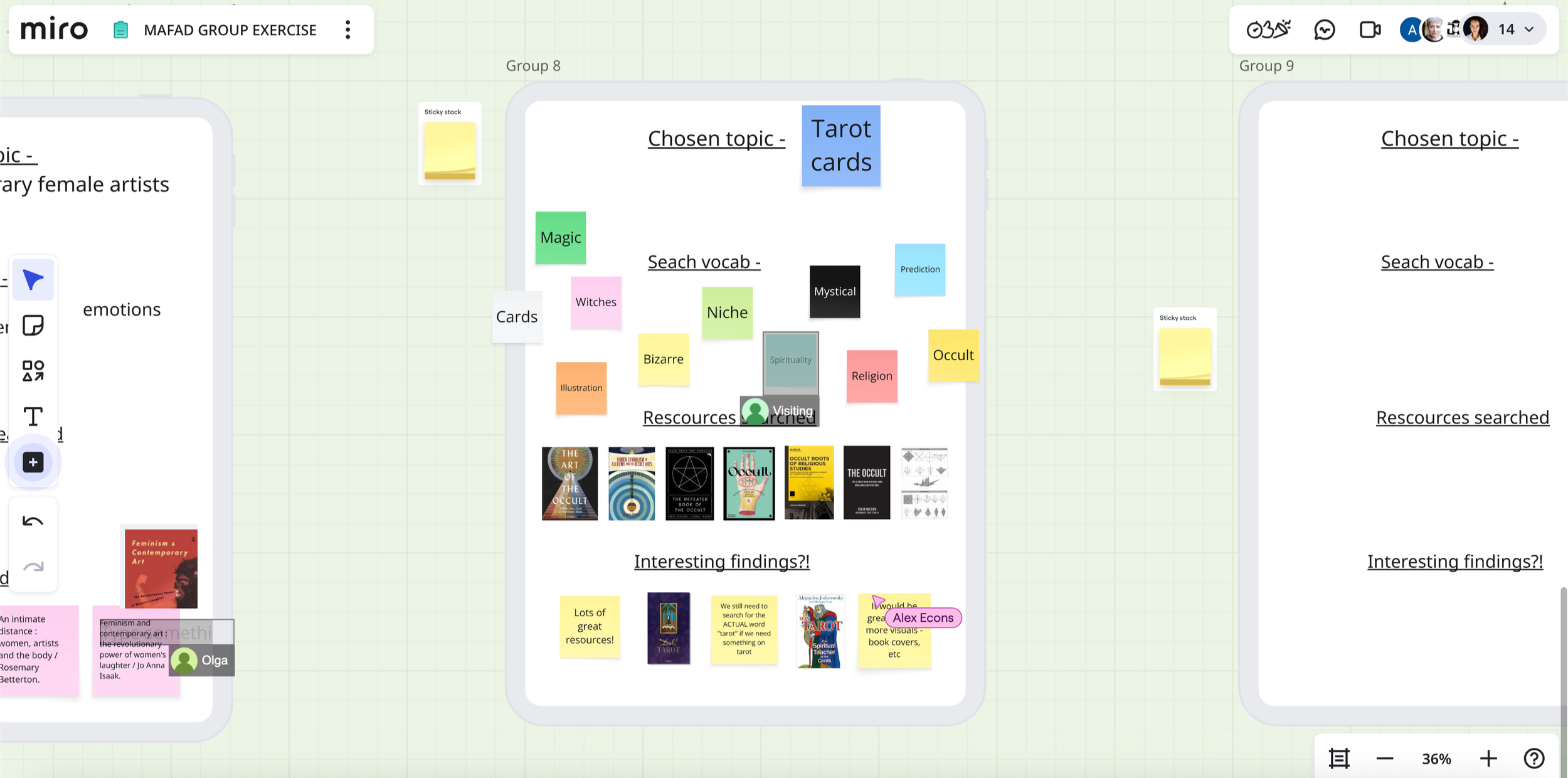
Task: Zoom out with minus button
Action: point(1385,759)
